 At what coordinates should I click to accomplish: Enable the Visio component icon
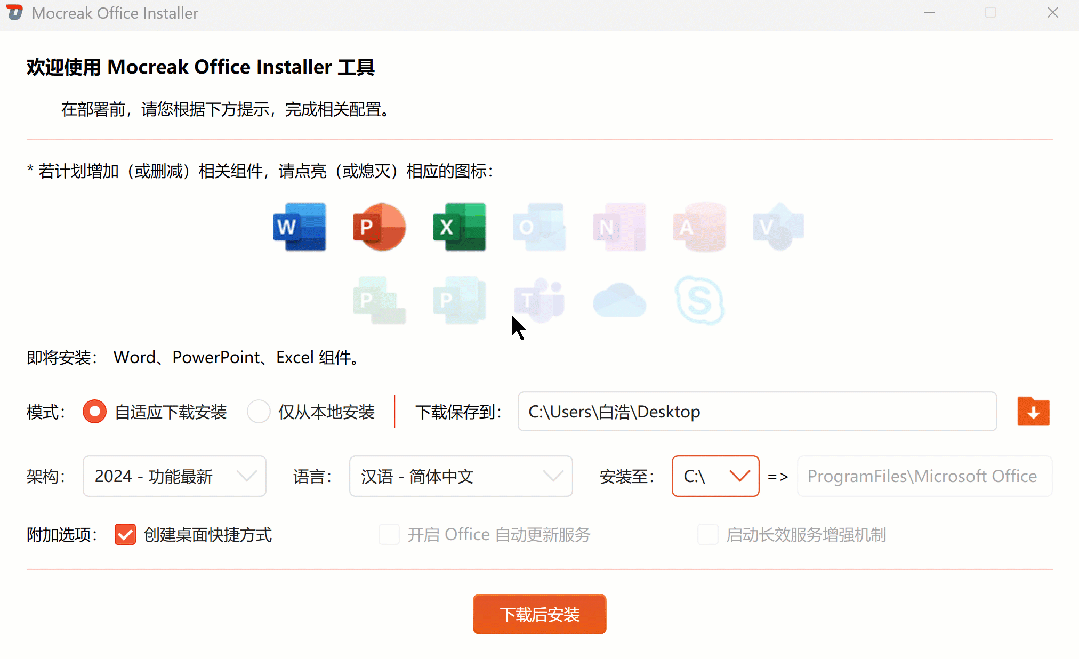point(779,227)
